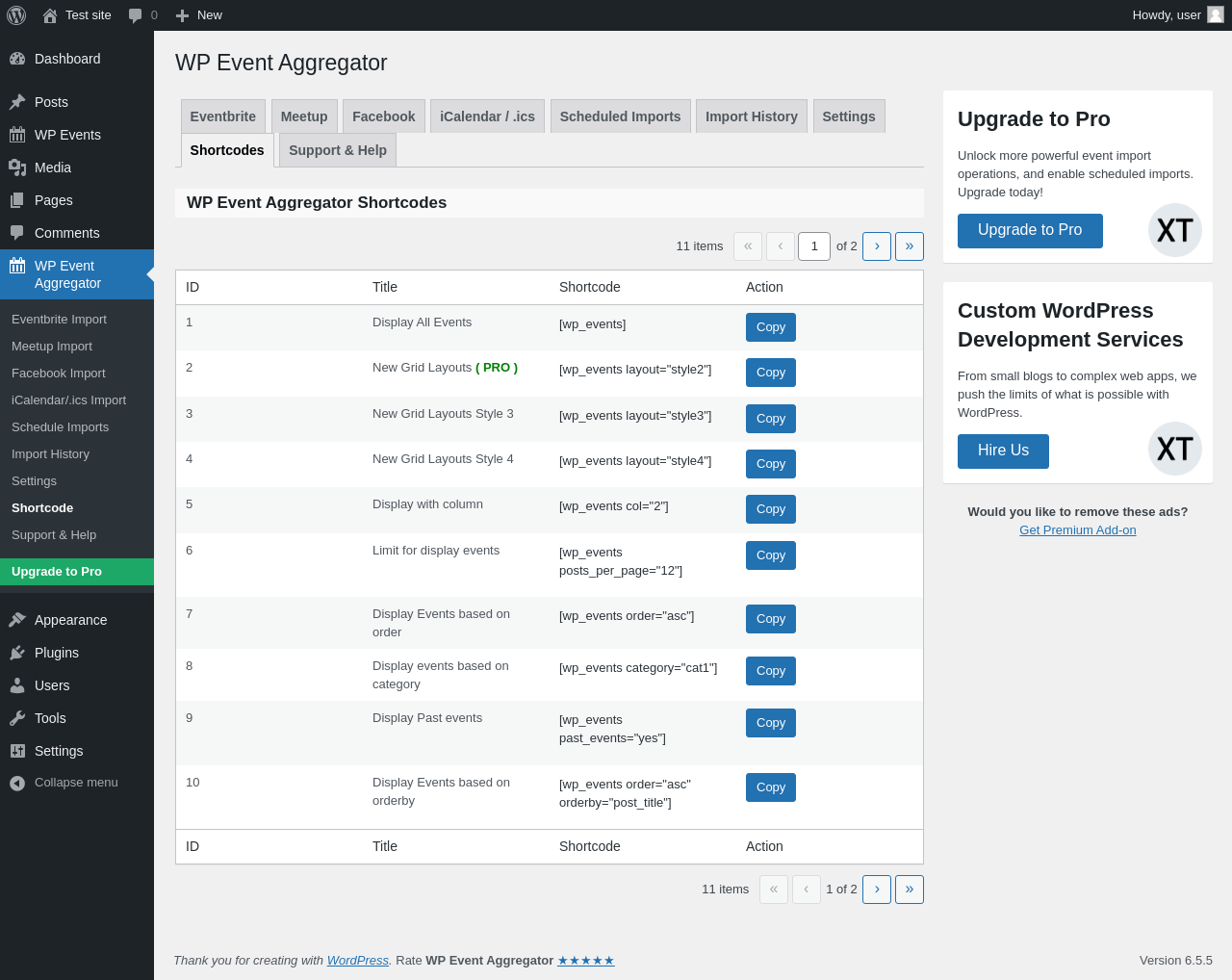This screenshot has height=980, width=1232.
Task: Open the comments bubble icon in admin bar
Action: coord(136,15)
